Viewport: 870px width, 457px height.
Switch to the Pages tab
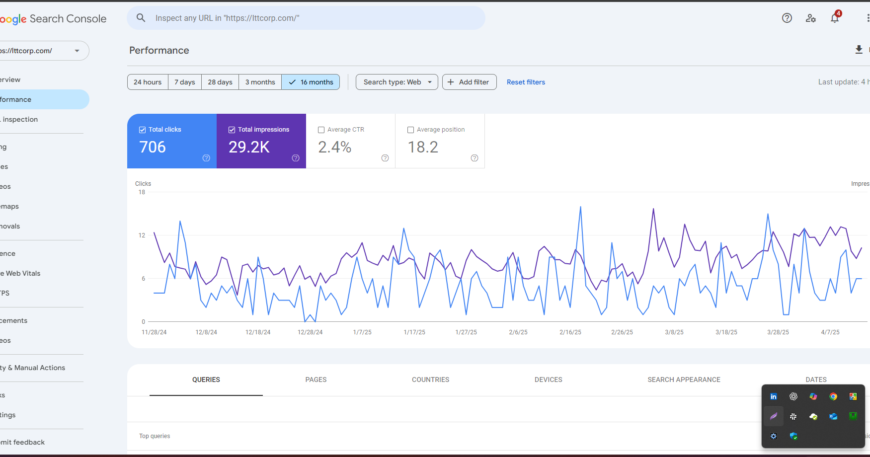pyautogui.click(x=316, y=380)
